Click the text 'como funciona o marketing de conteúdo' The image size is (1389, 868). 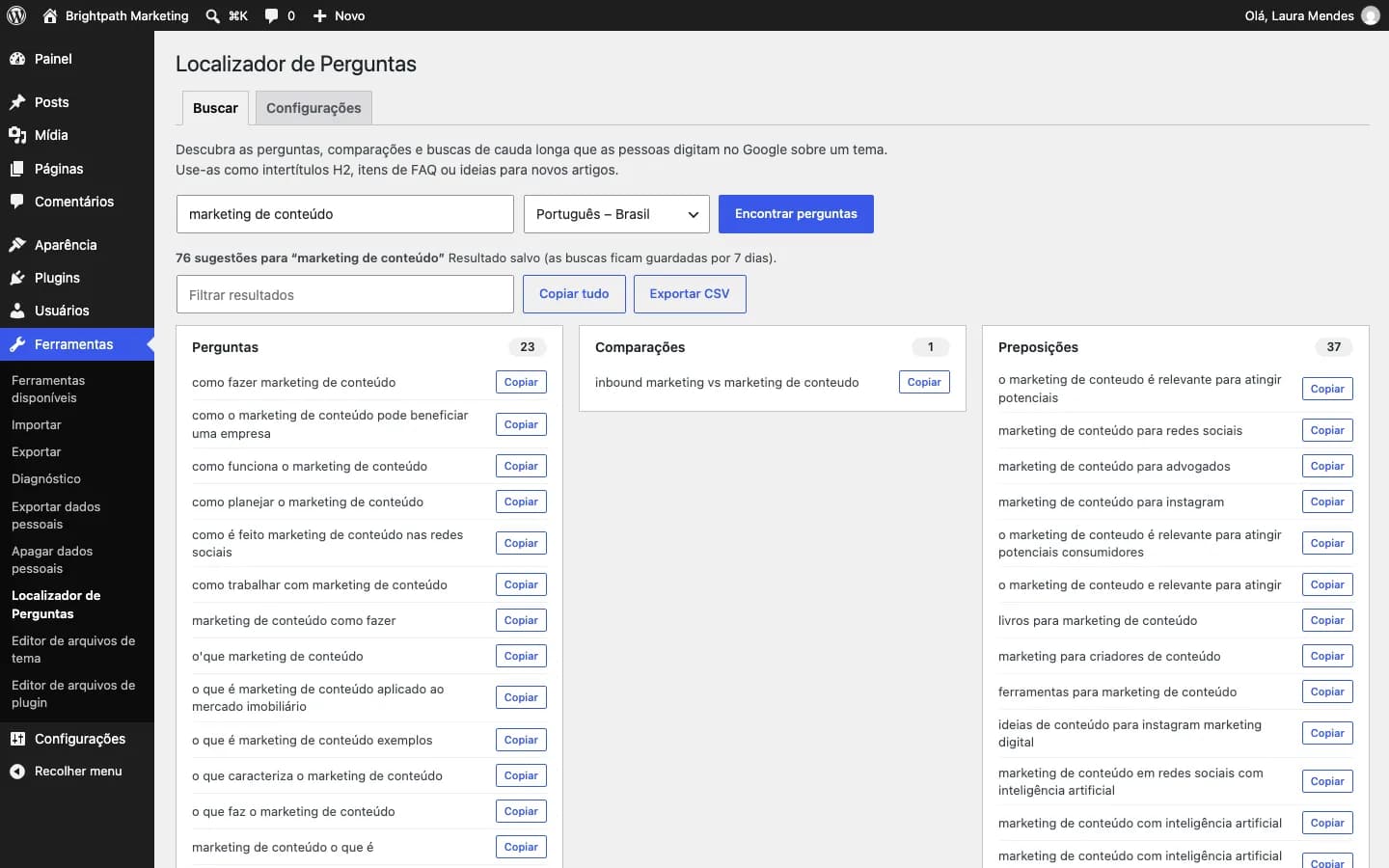pos(310,467)
